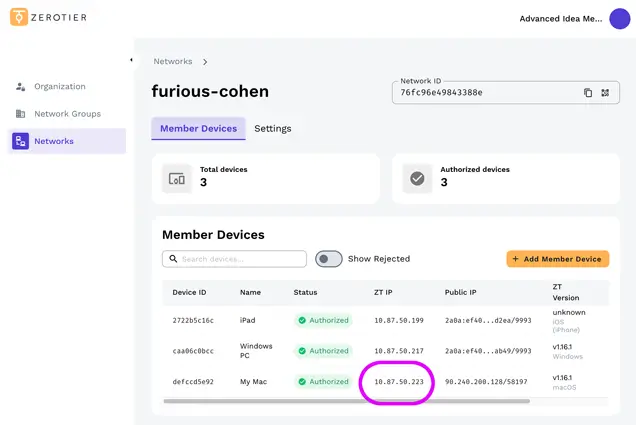Click into the Search devices field
Viewport: 636px width, 425px height.
(240, 259)
